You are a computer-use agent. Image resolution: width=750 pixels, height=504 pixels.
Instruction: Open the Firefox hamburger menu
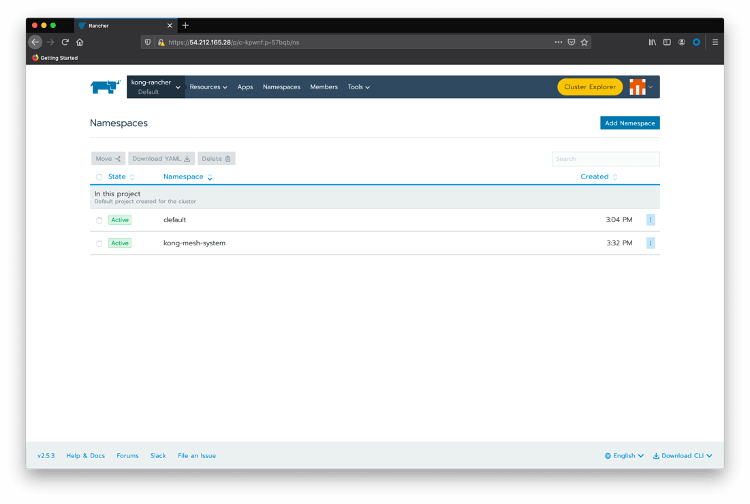pyautogui.click(x=715, y=42)
